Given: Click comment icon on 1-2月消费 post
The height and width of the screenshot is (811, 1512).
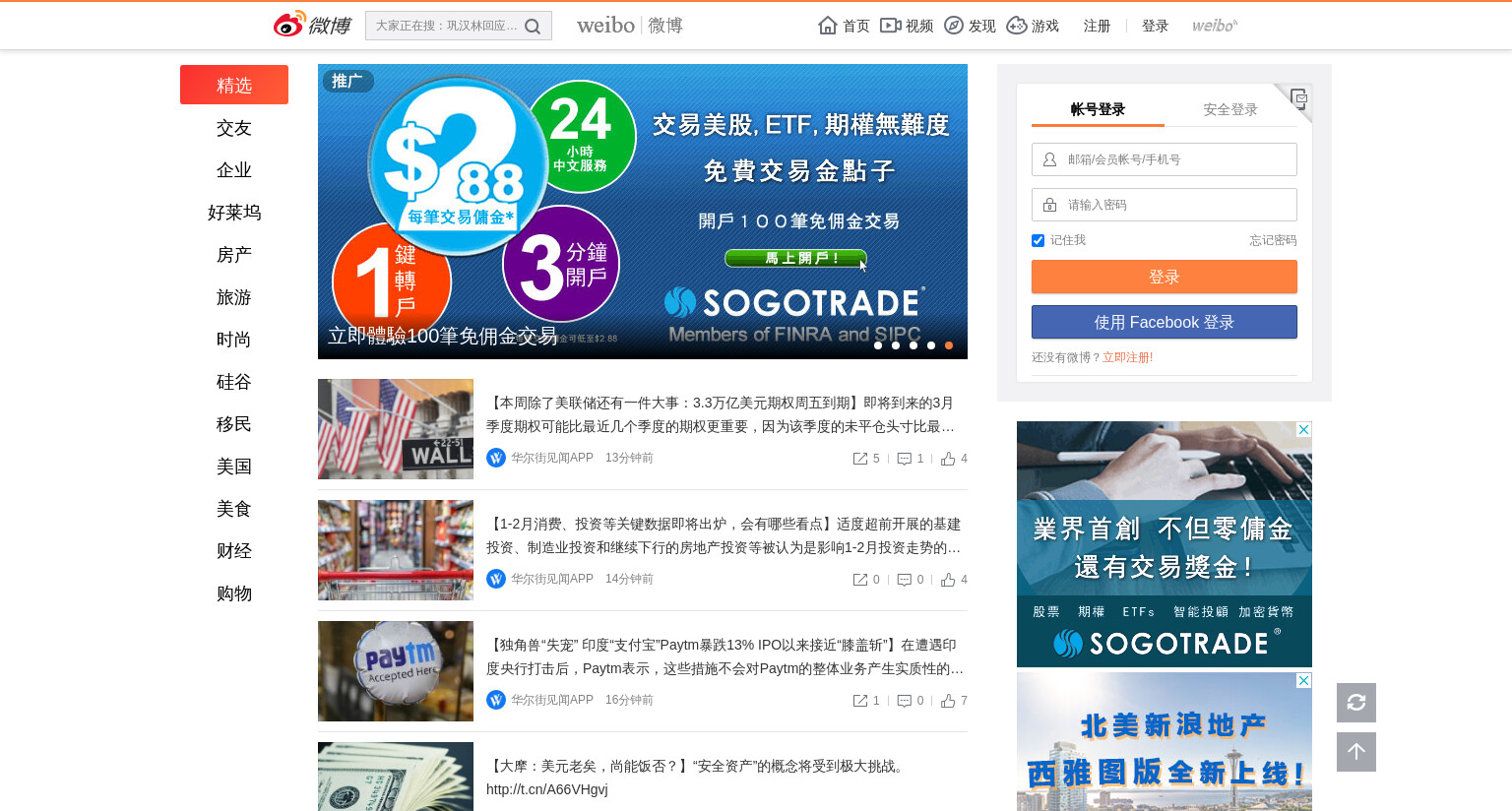Looking at the screenshot, I should click(905, 580).
